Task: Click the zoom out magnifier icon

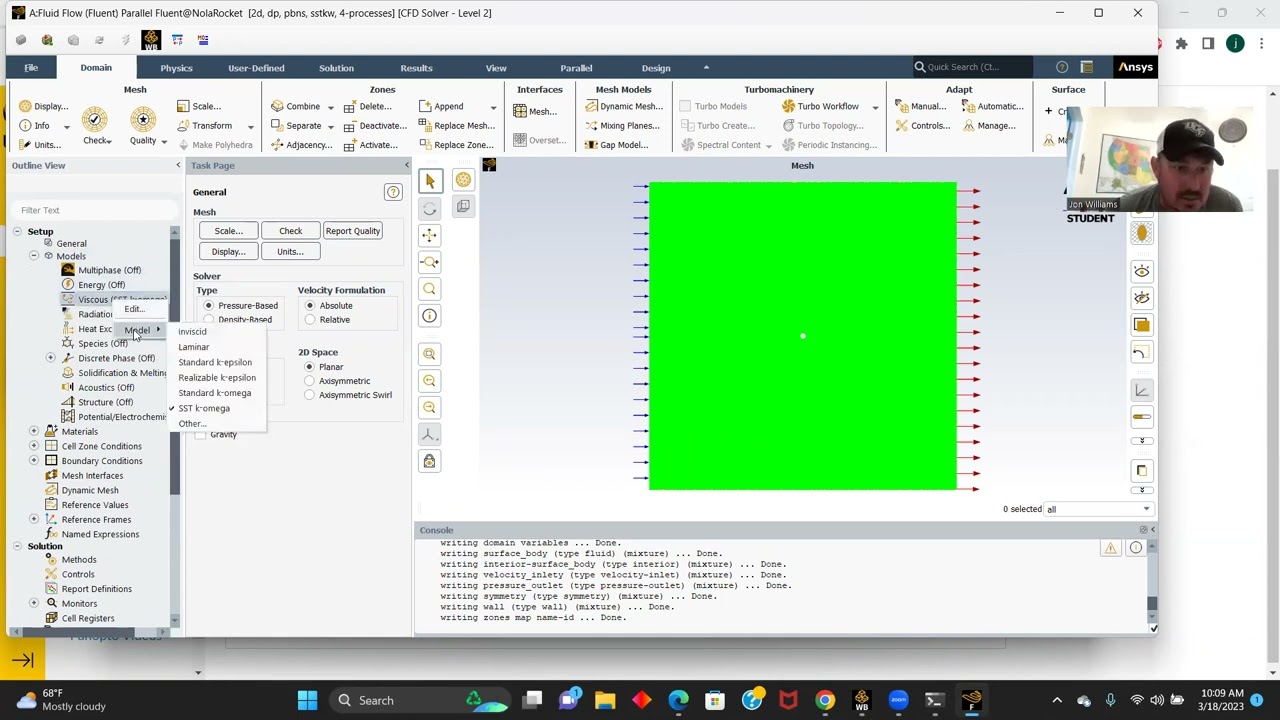Action: pos(430,408)
